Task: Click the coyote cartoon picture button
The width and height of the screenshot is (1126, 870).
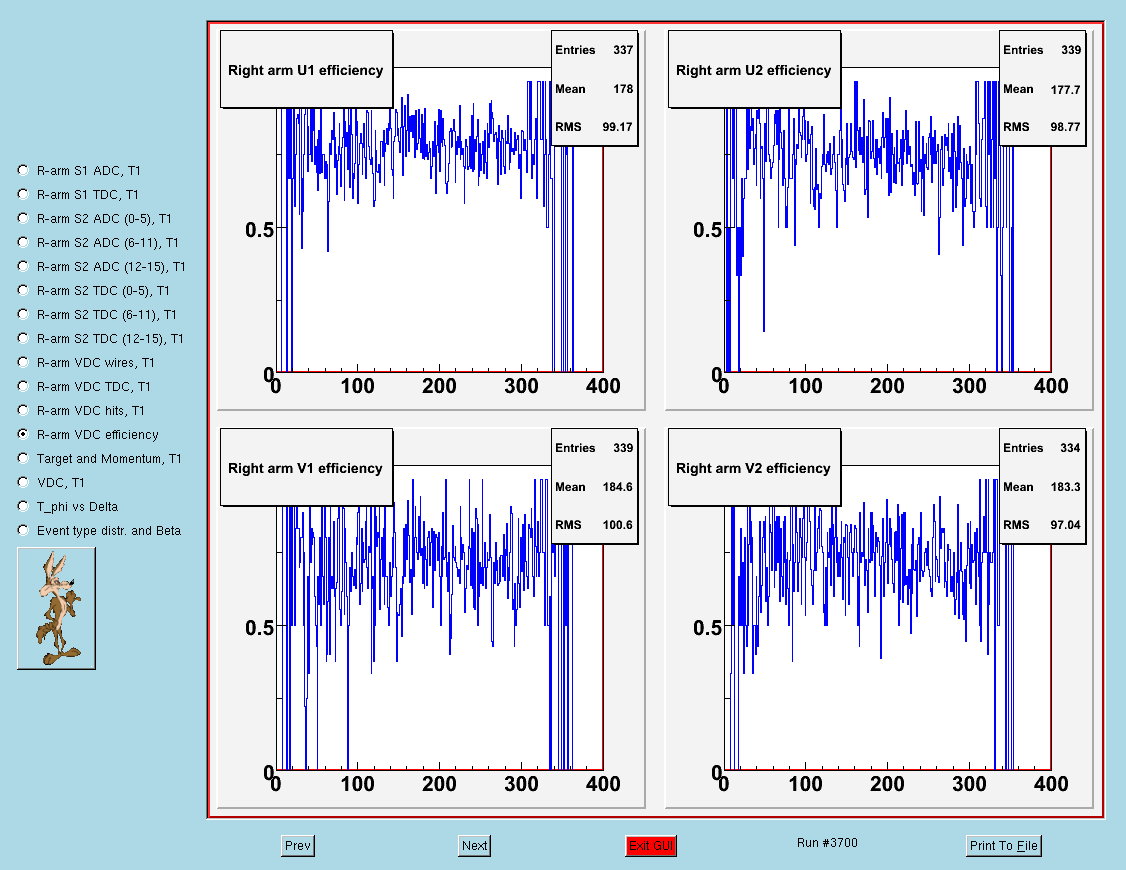Action: (x=56, y=609)
